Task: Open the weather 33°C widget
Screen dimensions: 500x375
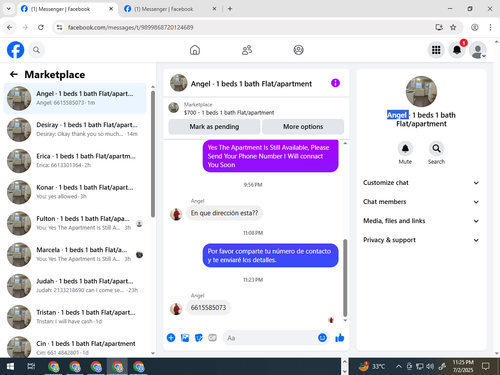Action: point(372,367)
